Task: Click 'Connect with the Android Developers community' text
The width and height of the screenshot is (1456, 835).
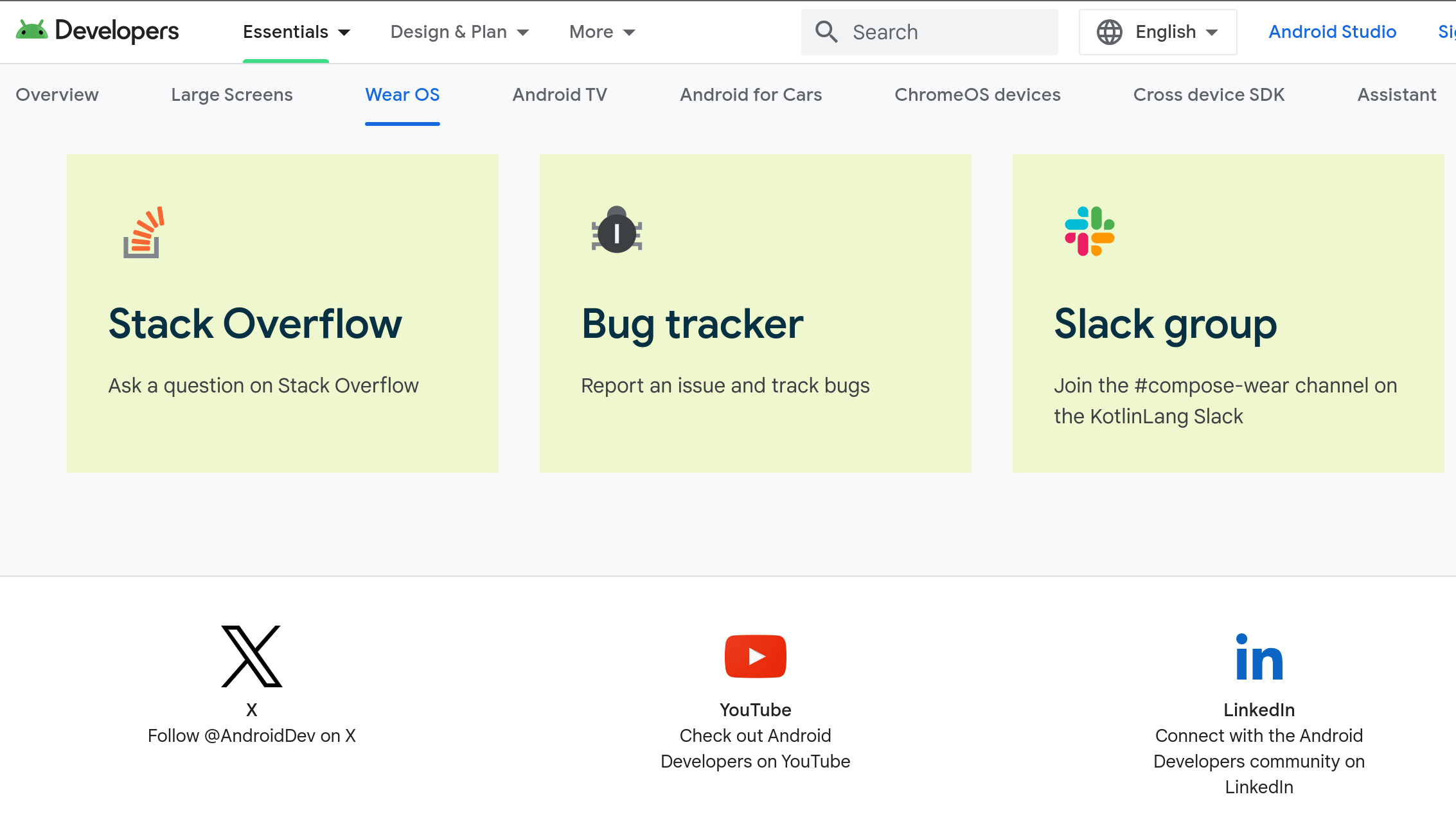Action: [1259, 761]
